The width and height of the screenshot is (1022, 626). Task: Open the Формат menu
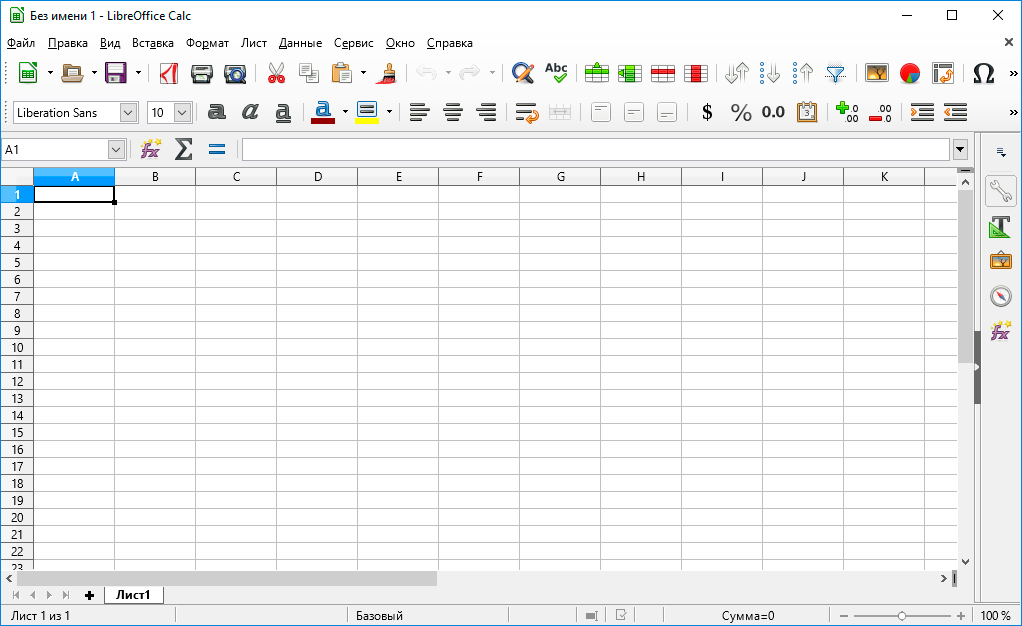[207, 43]
